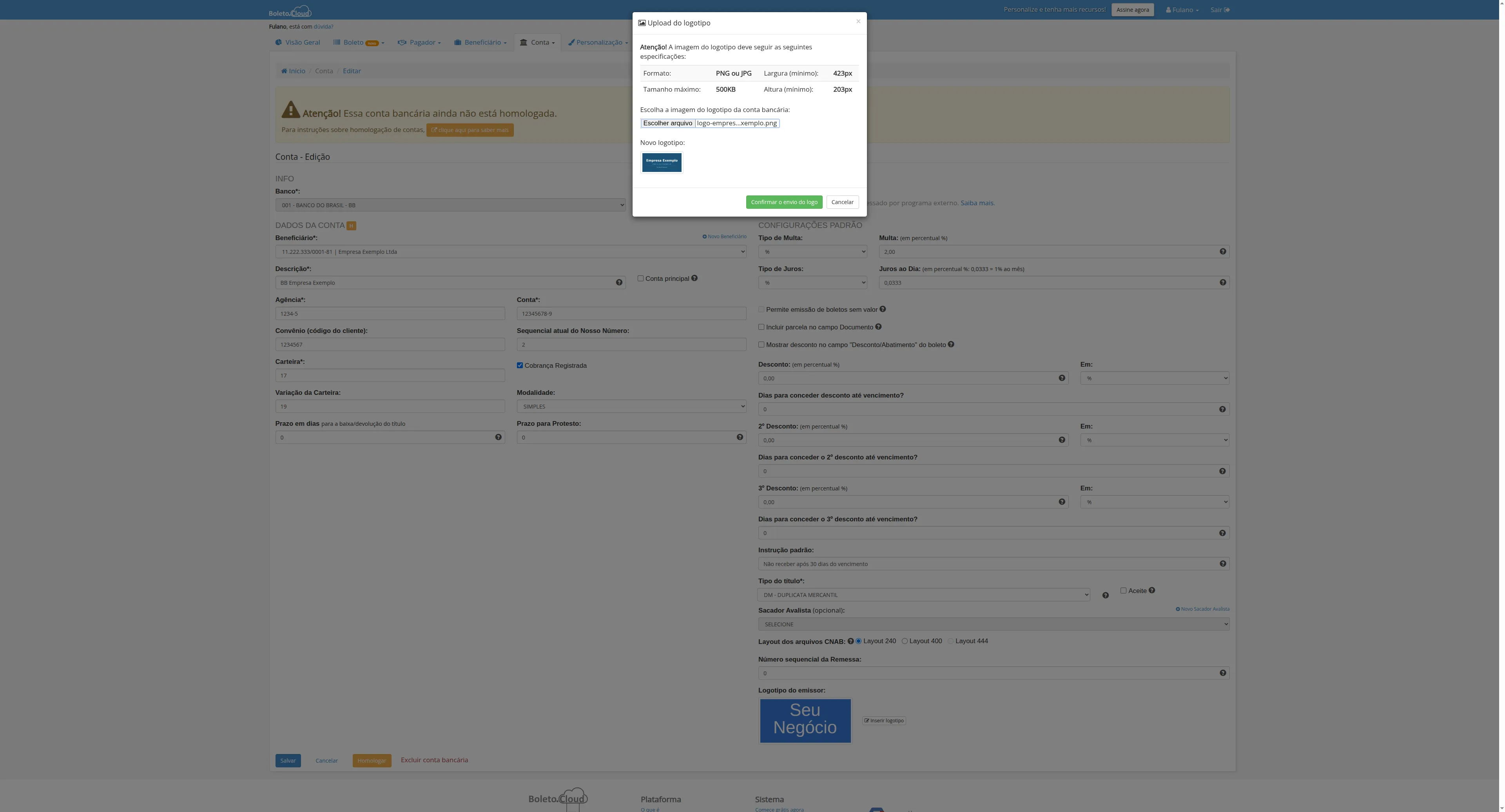Click Confirmar o envio do logo
The height and width of the screenshot is (812, 1505).
pos(784,201)
